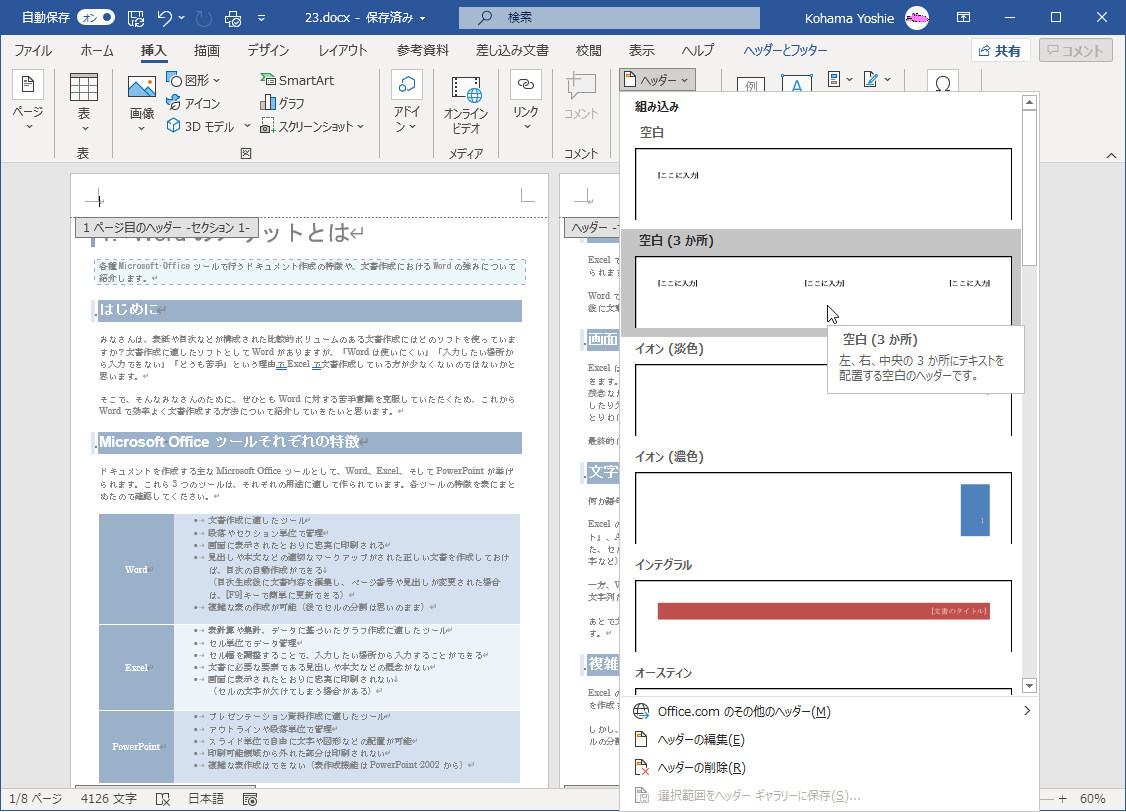Toggle the AutoSave switch off
Screen dimensions: 1126x812
click(x=96, y=17)
